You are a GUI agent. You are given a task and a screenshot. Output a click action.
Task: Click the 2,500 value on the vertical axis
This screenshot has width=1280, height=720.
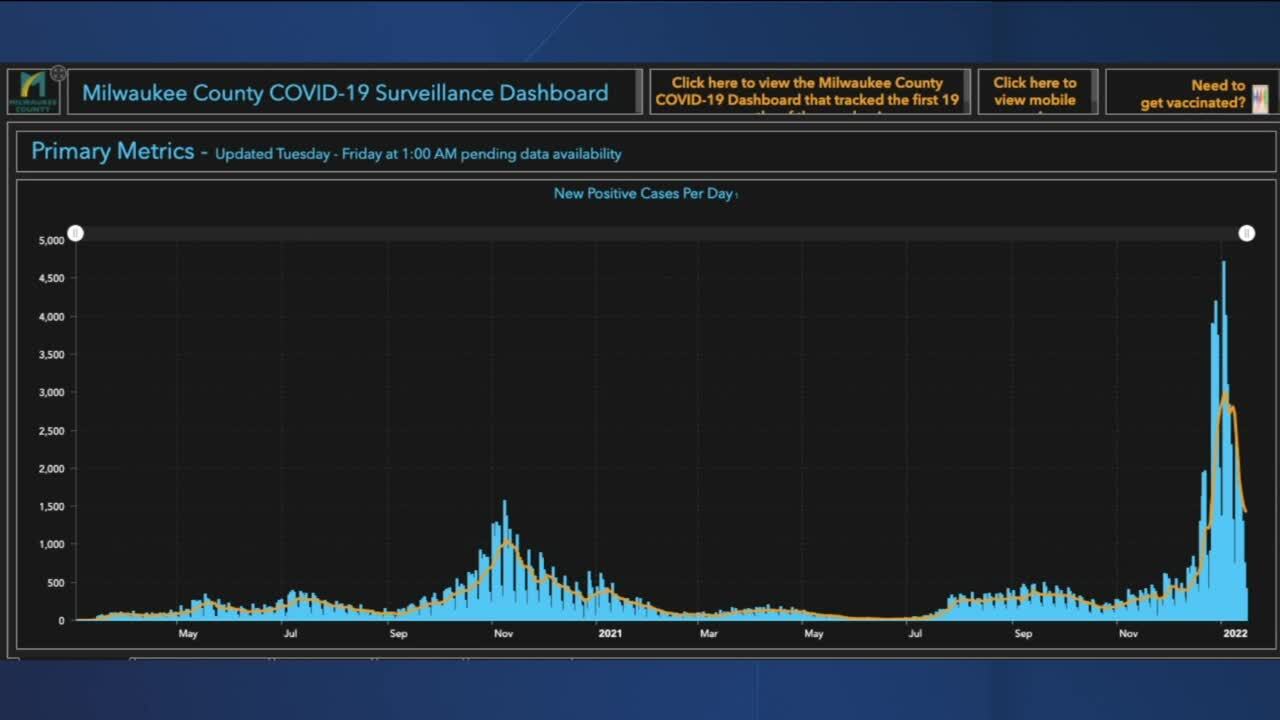pyautogui.click(x=51, y=431)
